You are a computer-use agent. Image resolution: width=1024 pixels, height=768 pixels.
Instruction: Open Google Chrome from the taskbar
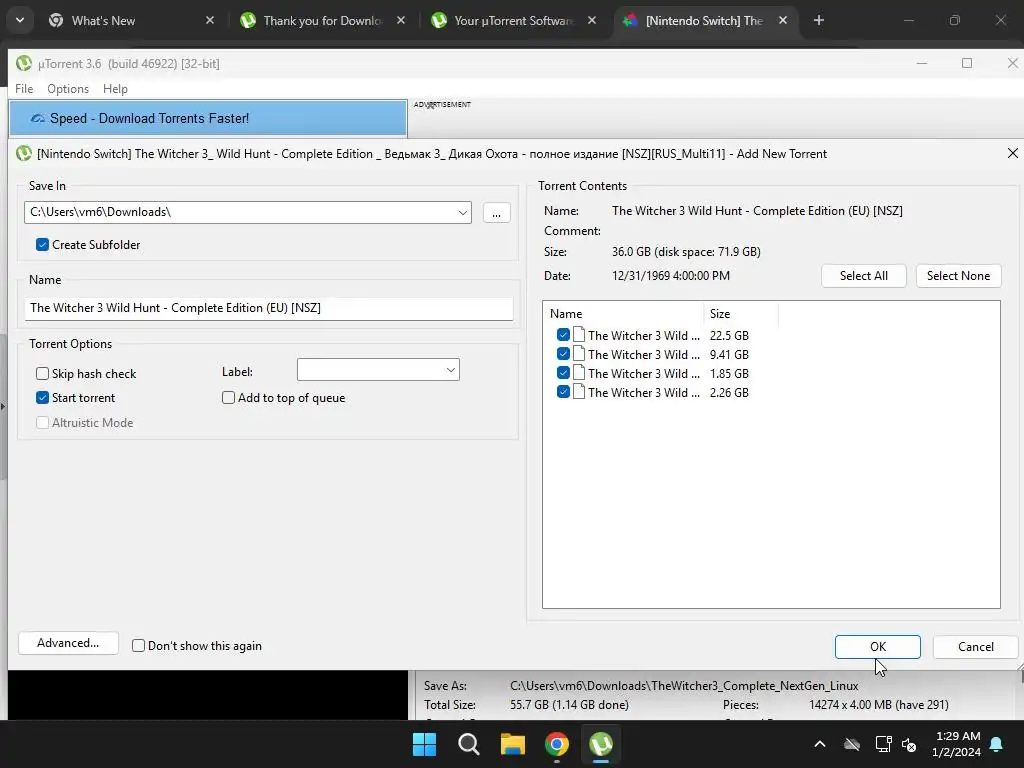click(x=557, y=744)
